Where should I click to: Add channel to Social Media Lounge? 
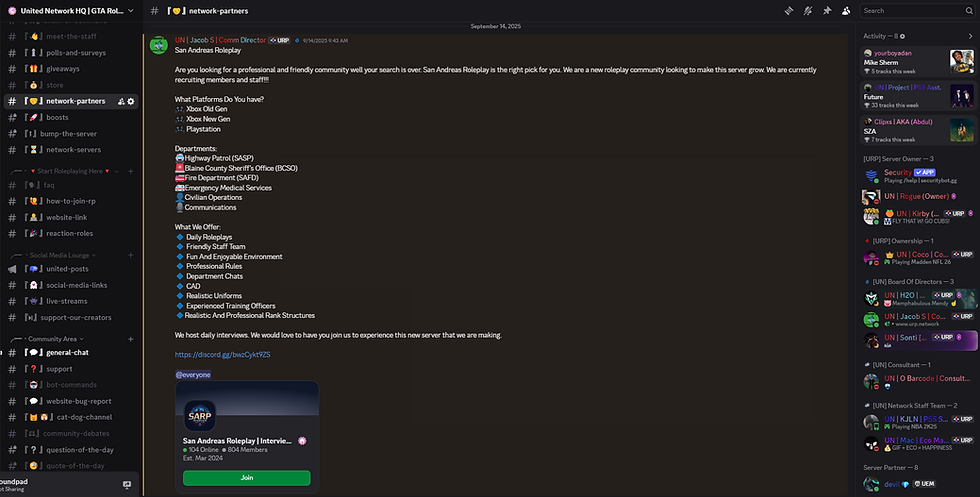tap(131, 255)
